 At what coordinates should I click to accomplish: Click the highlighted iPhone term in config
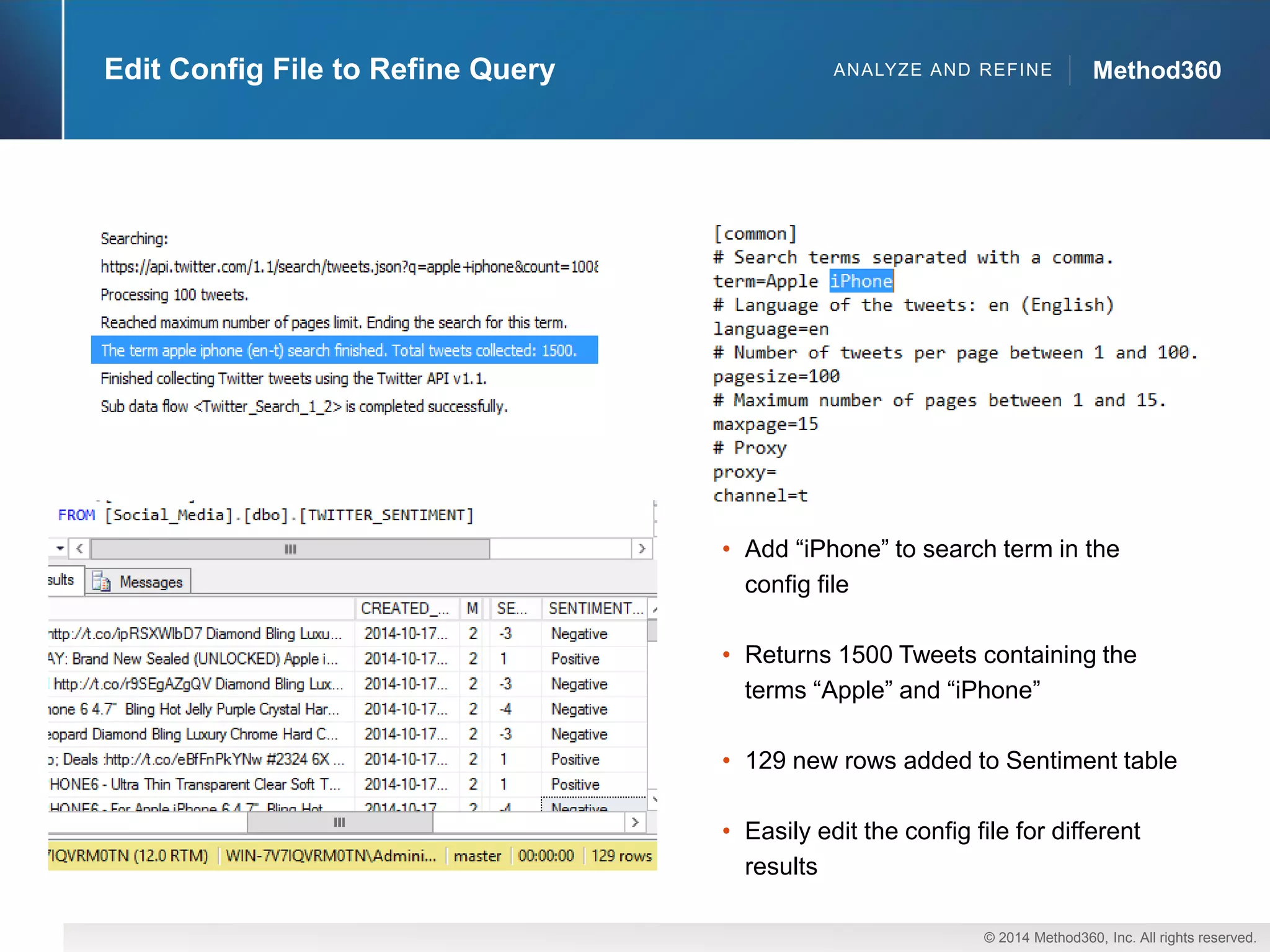[861, 281]
